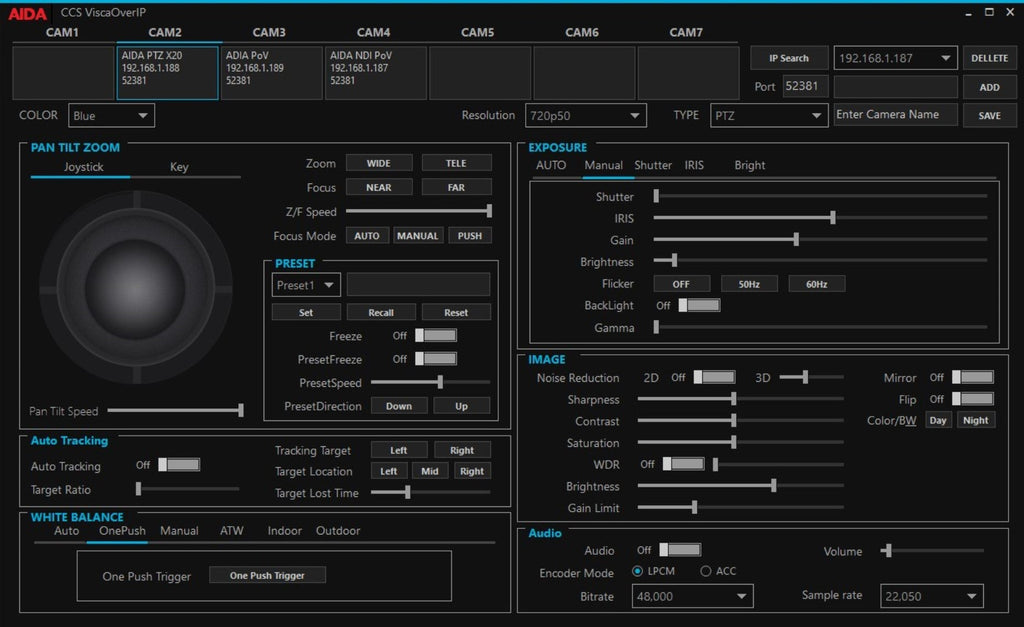Select the AIDA PTZ X20 camera tile
Screen dimensions: 1024x627
(167, 72)
